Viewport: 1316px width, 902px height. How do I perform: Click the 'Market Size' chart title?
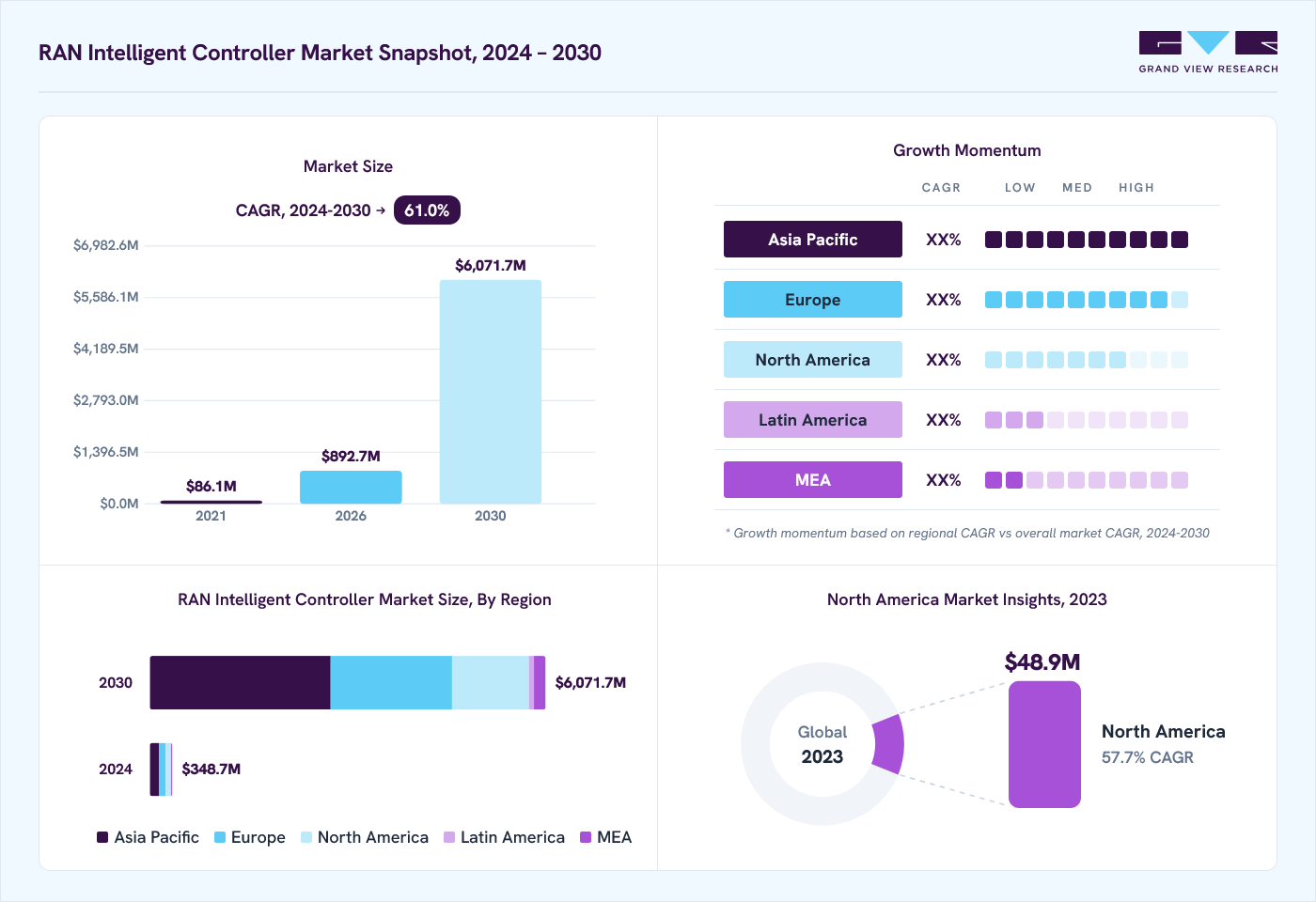pos(348,166)
